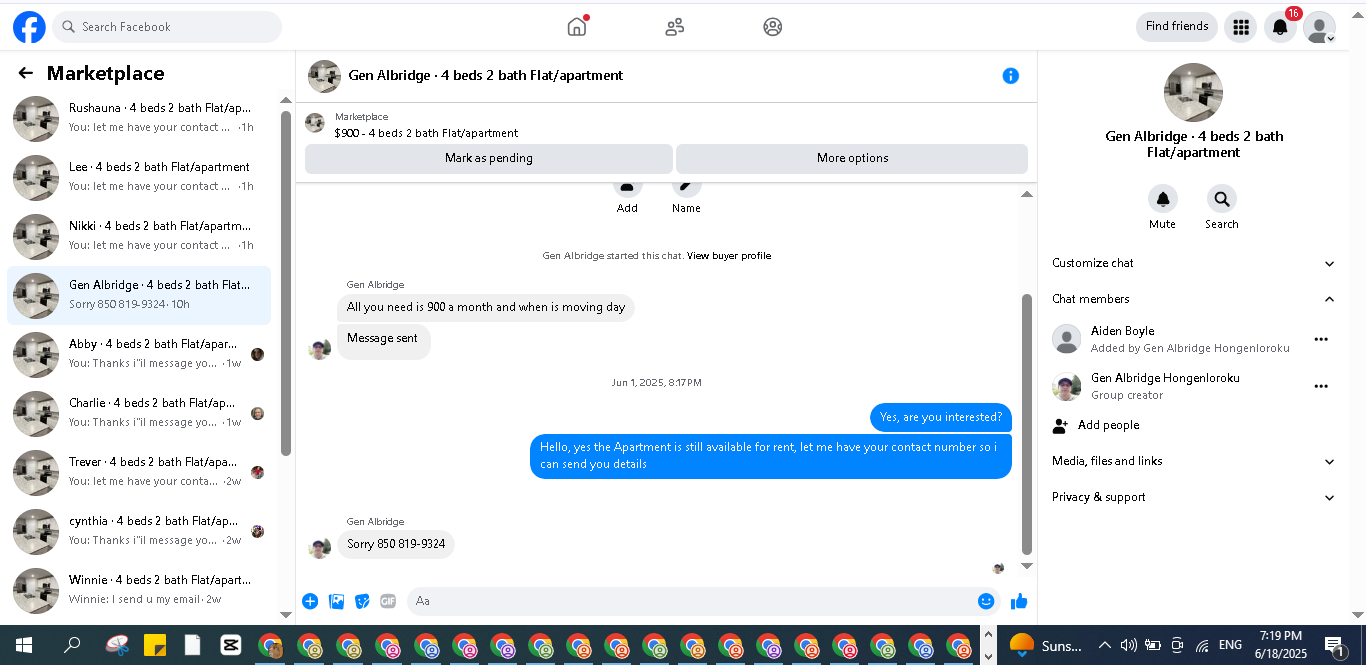1366x665 pixels.
Task: Click the chat scroll up arrow
Action: pyautogui.click(x=1026, y=194)
